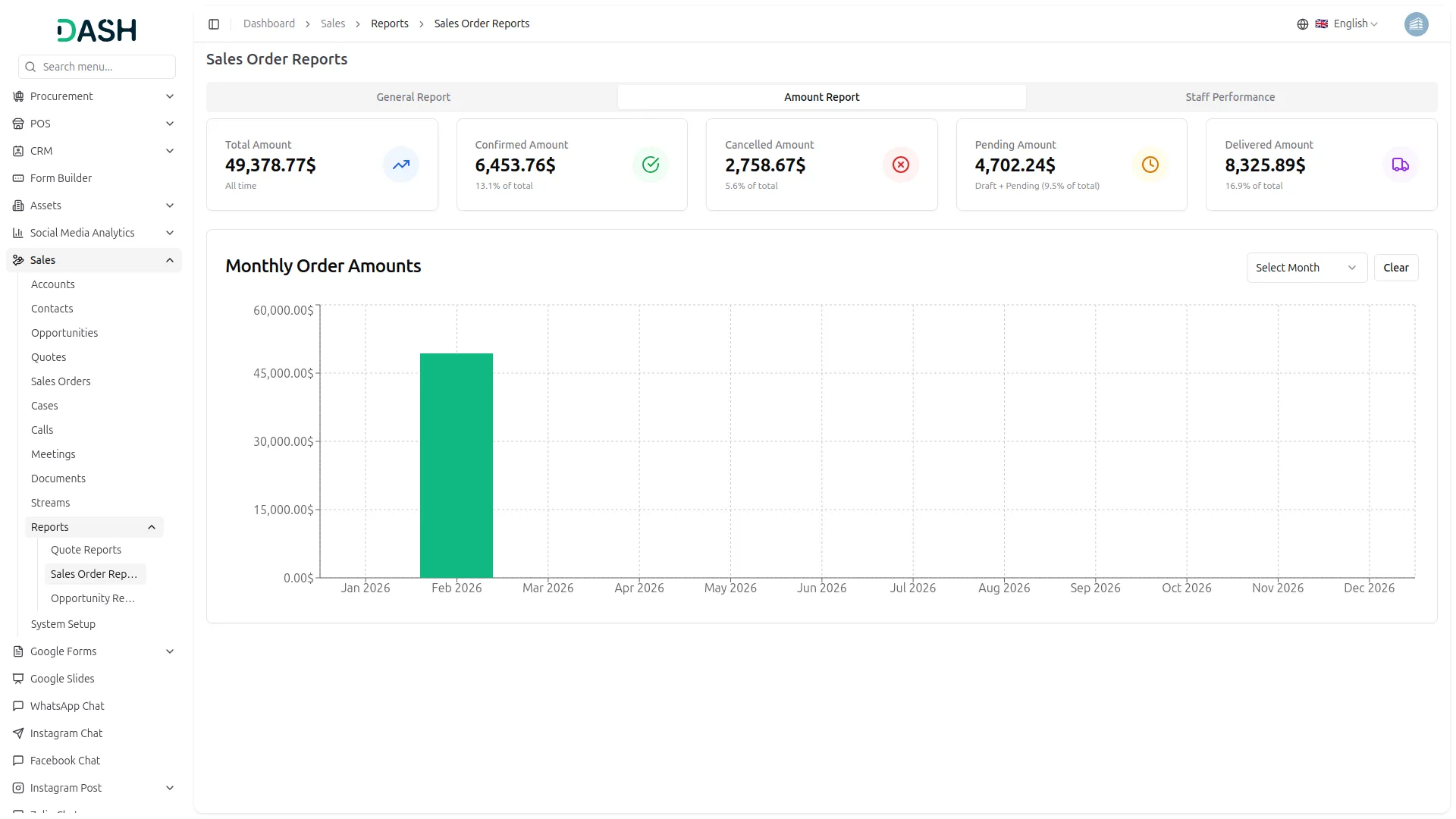Screen dimensions: 1456x819
Task: Open the Select Month dropdown
Action: click(1306, 268)
